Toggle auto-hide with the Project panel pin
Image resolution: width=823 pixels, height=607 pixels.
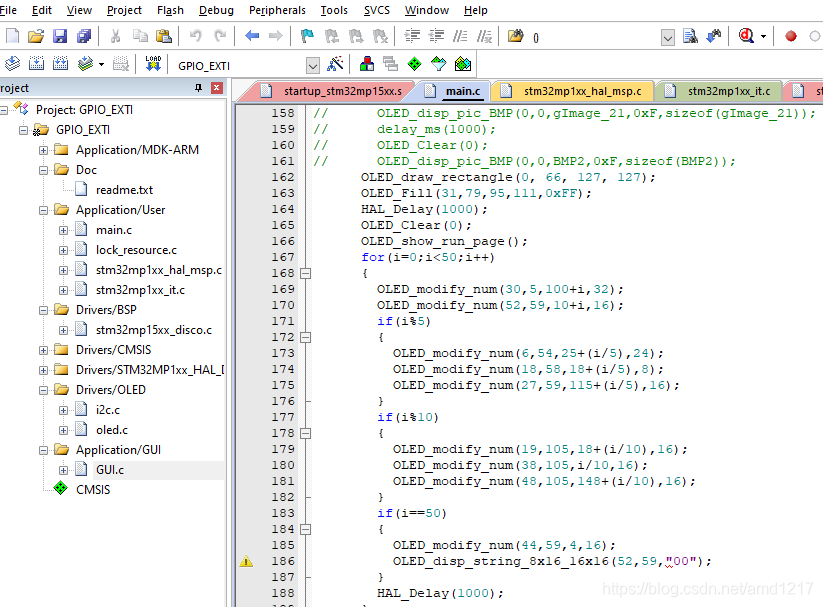[198, 88]
